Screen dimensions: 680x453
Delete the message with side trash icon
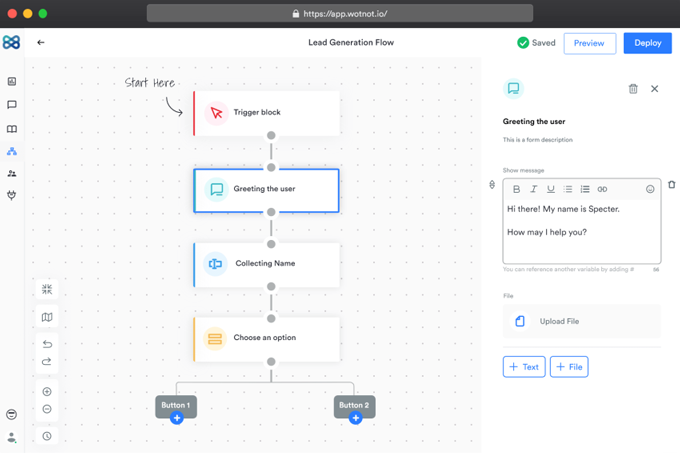[x=672, y=184]
